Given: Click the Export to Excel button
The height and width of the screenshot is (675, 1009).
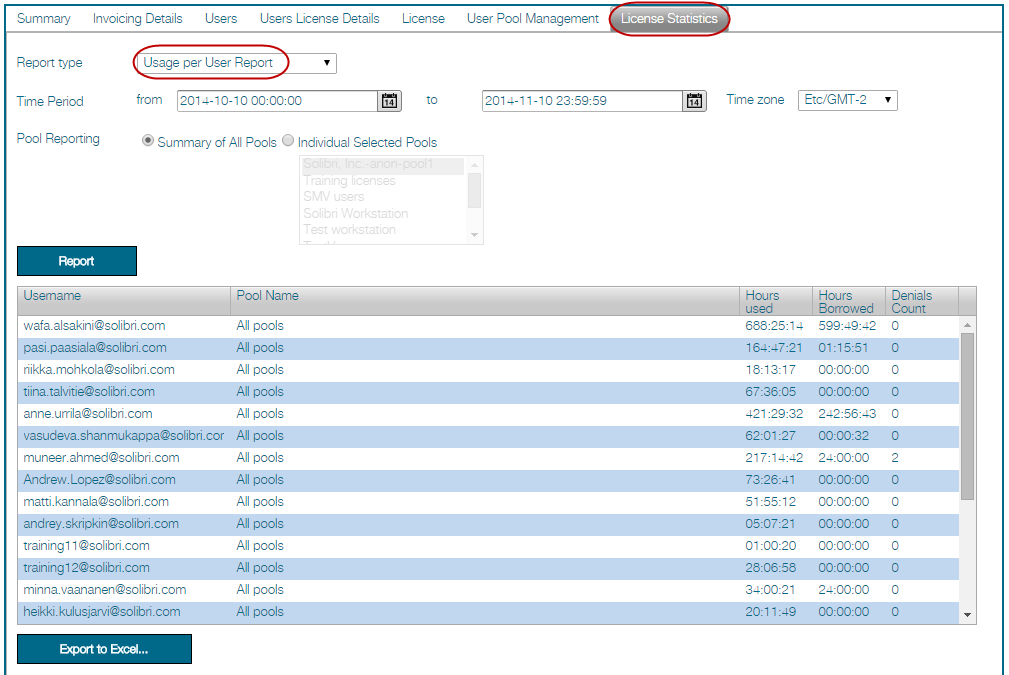Looking at the screenshot, I should click(x=104, y=648).
